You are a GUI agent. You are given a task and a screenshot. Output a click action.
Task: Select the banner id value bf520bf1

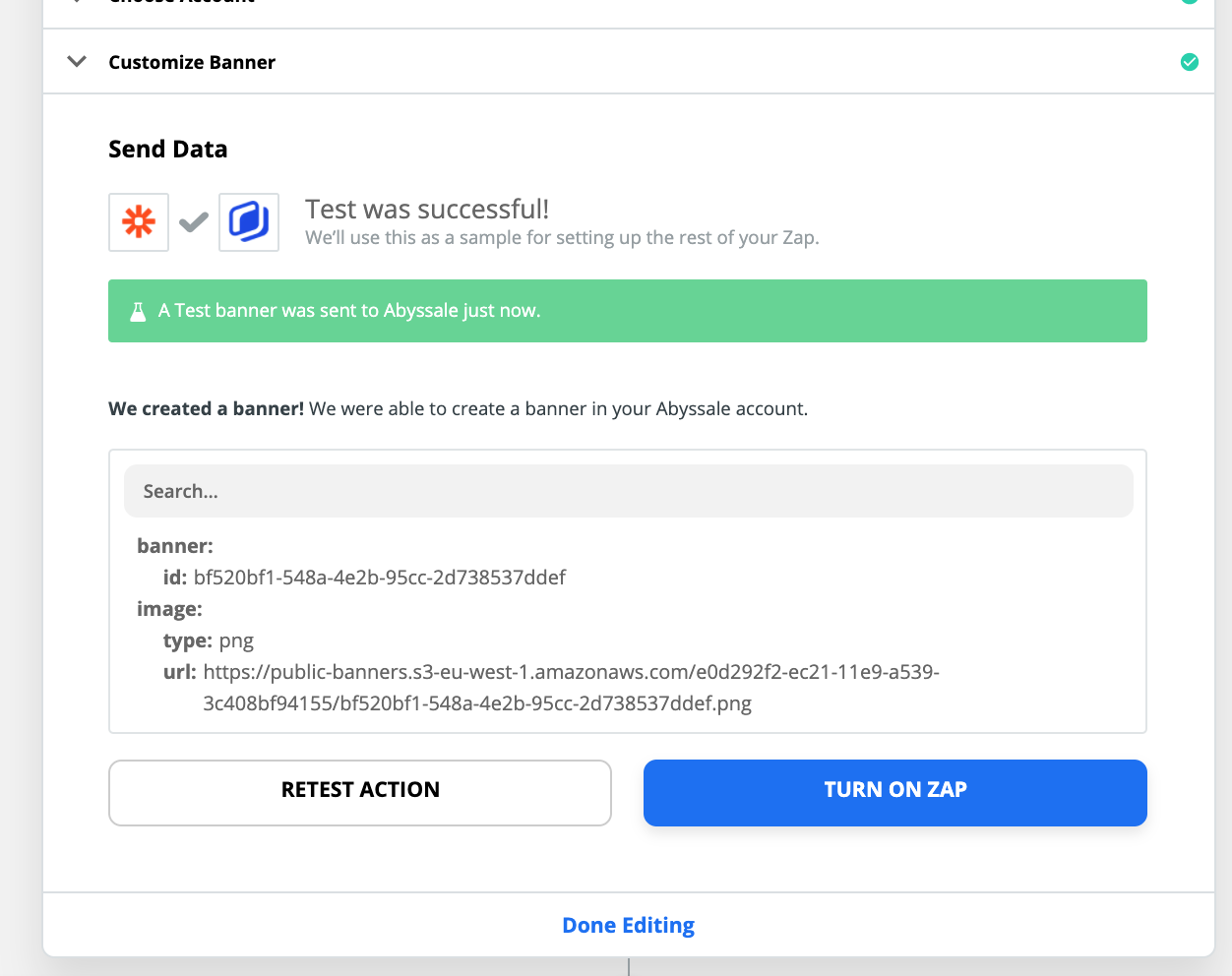(x=380, y=578)
